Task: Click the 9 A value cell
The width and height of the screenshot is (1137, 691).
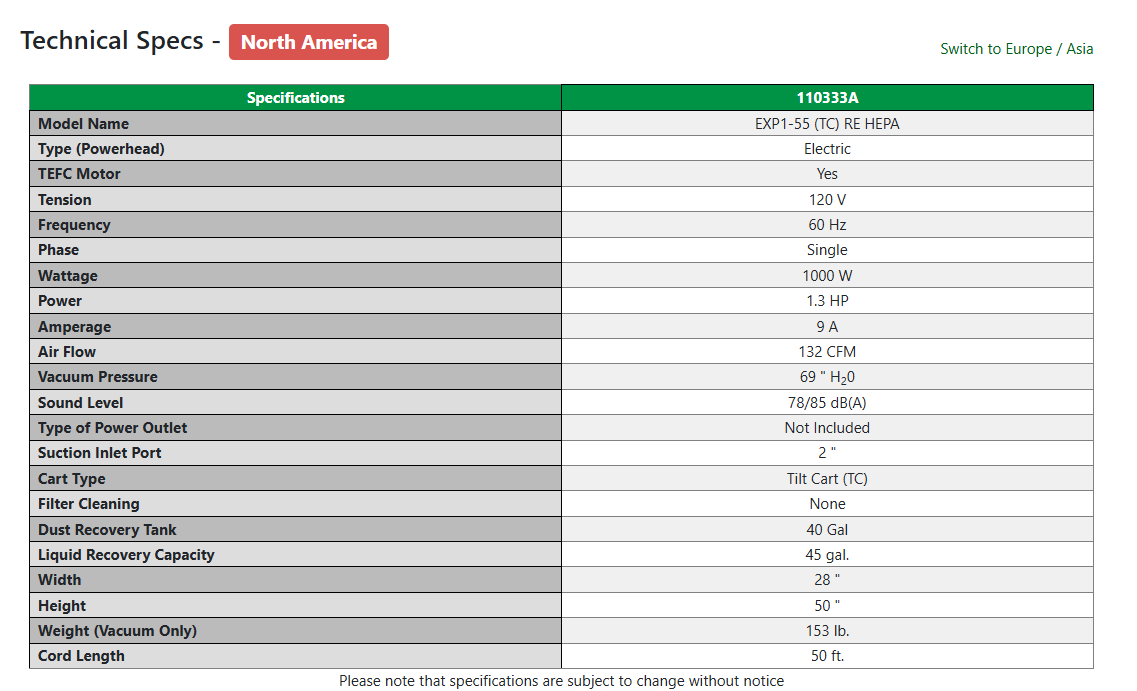Action: [827, 326]
